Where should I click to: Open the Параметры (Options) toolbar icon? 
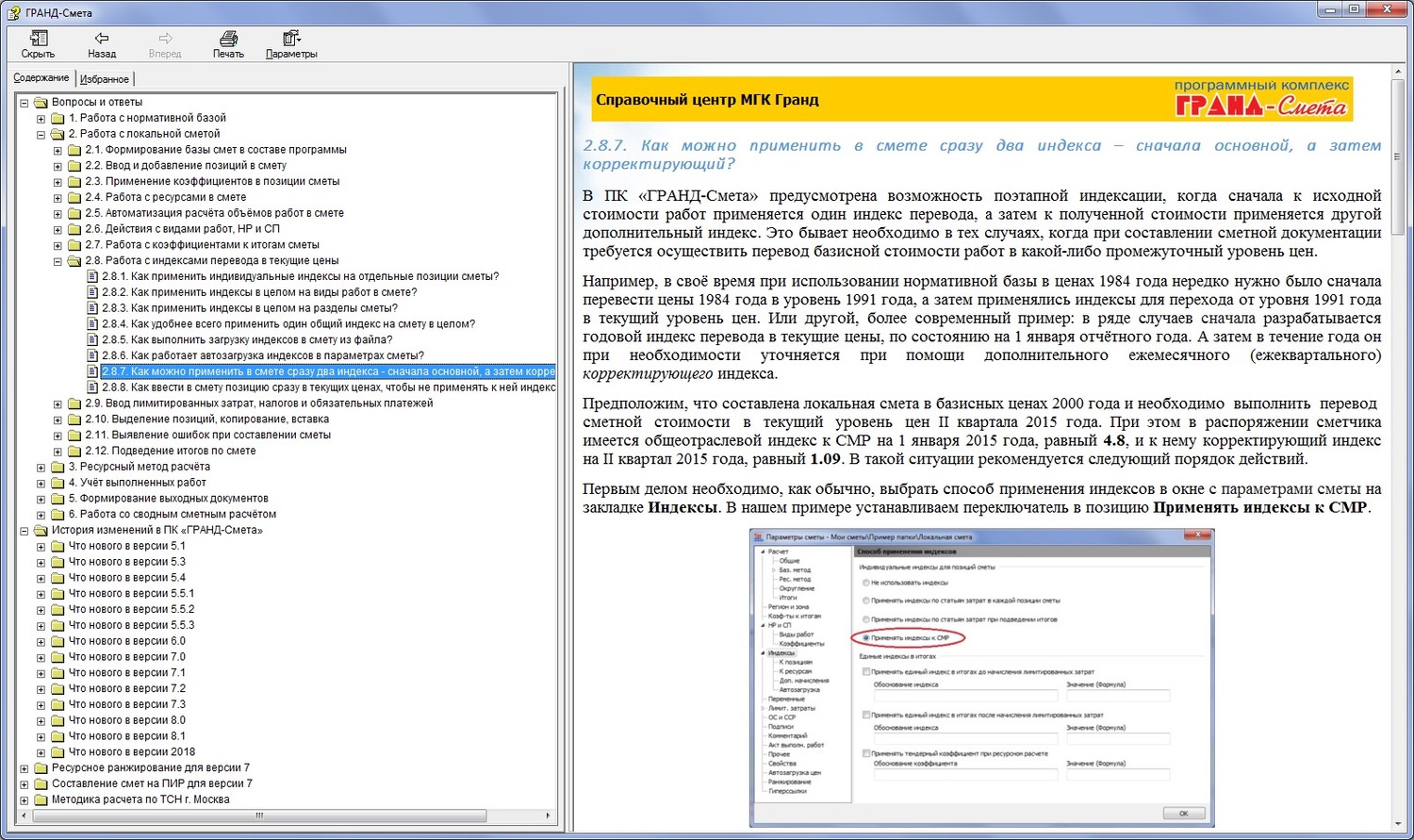[x=291, y=39]
